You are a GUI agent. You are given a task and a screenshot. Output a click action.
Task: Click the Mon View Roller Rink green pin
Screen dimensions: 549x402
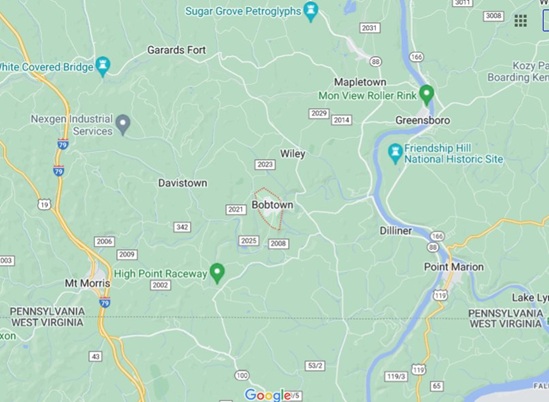(426, 95)
